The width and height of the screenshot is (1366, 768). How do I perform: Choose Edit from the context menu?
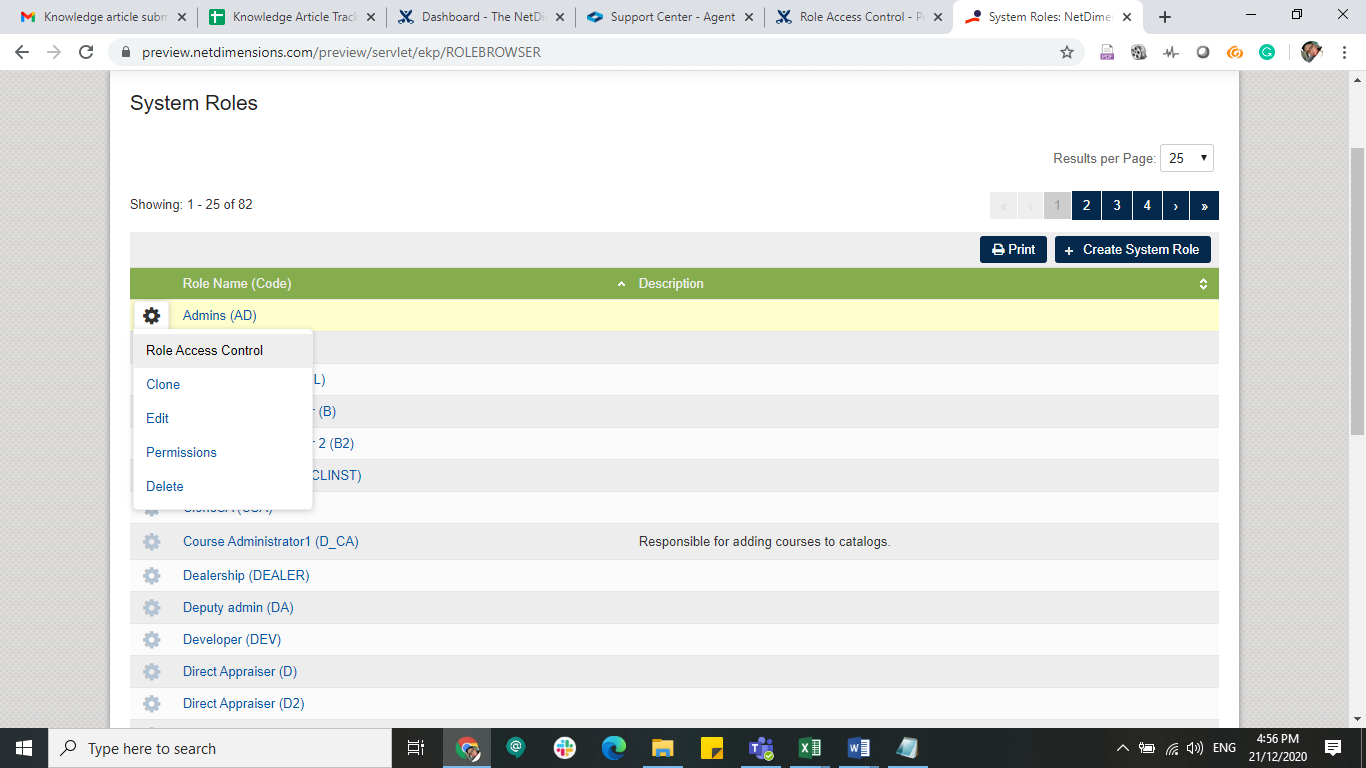click(223, 419)
